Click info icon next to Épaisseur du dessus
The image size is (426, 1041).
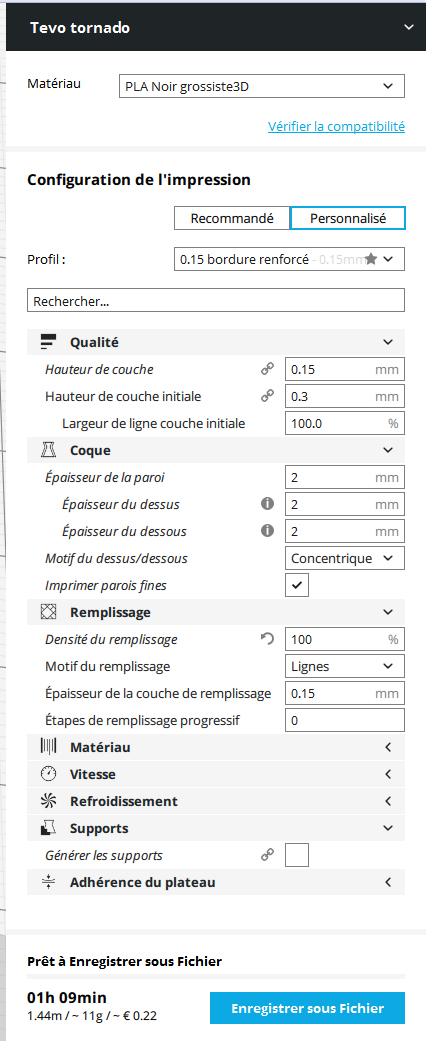(267, 504)
